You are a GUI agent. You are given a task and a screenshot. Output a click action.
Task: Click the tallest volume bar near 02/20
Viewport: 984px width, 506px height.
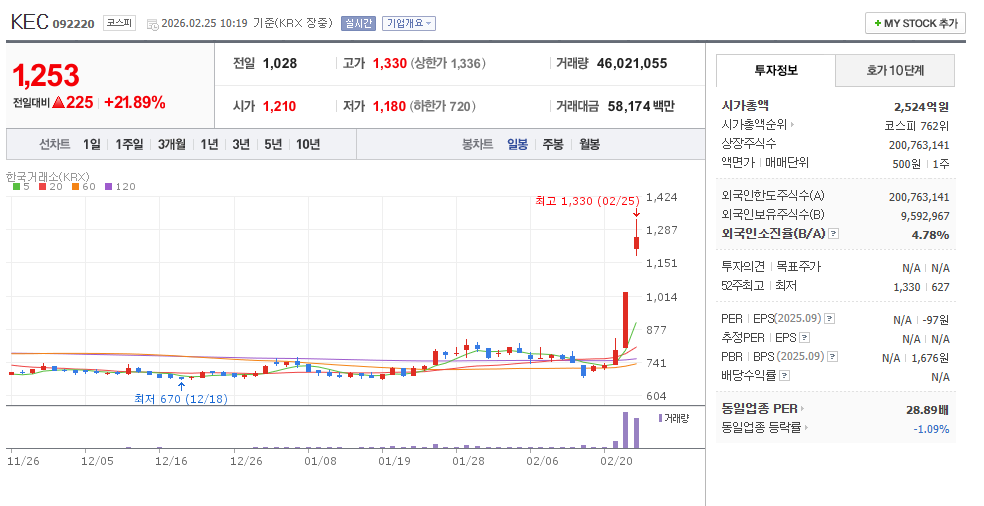[625, 430]
